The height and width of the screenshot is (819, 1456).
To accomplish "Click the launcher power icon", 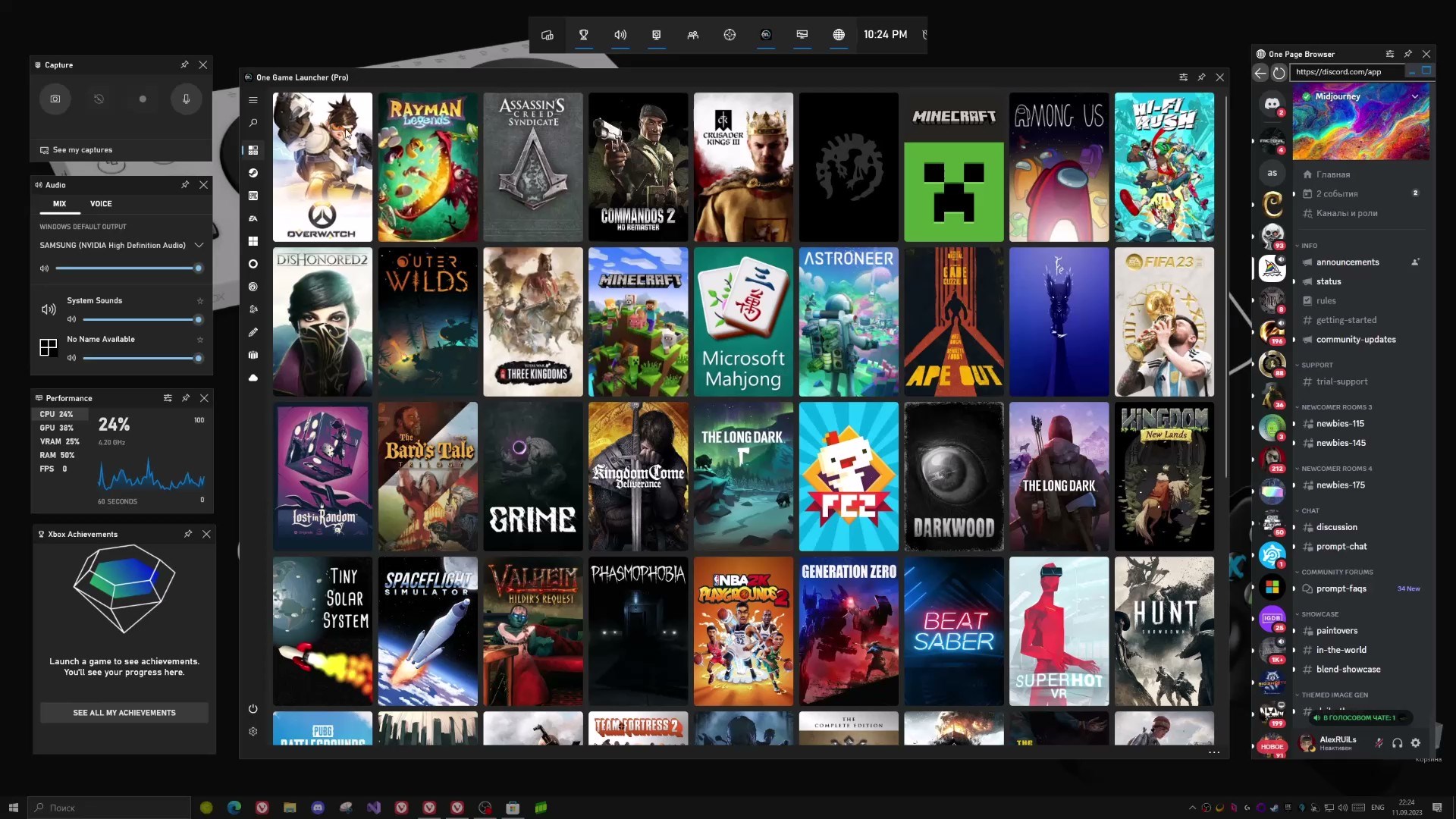I will [x=253, y=709].
